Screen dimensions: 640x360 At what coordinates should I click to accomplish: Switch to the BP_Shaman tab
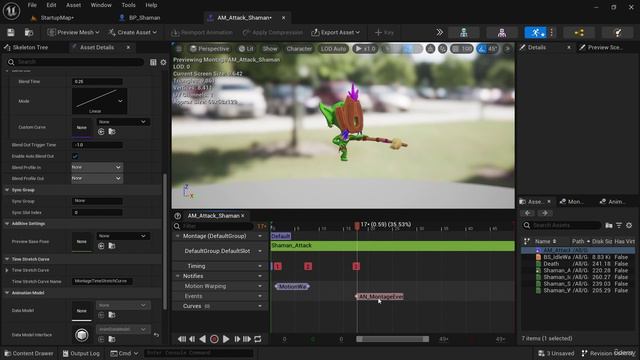(x=144, y=18)
